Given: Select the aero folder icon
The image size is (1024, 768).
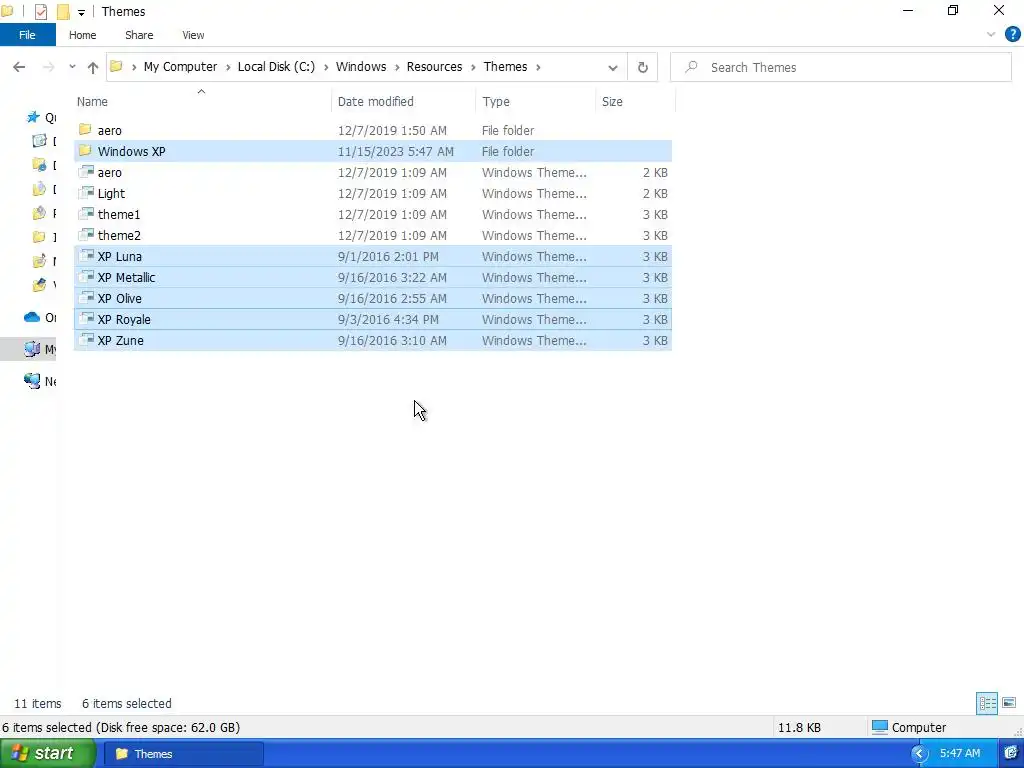Looking at the screenshot, I should click(x=85, y=130).
